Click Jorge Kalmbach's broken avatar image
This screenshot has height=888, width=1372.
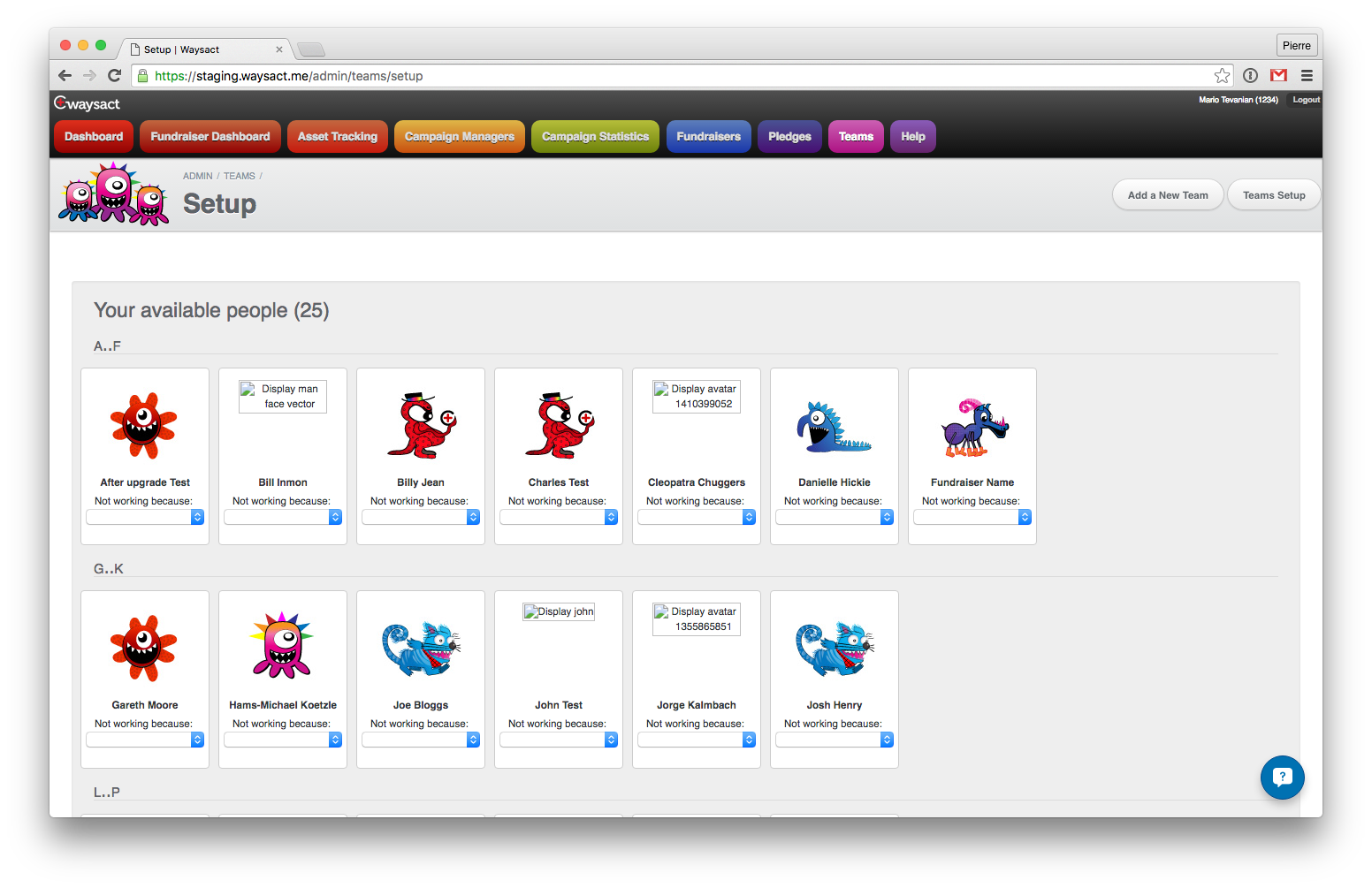pyautogui.click(x=697, y=619)
